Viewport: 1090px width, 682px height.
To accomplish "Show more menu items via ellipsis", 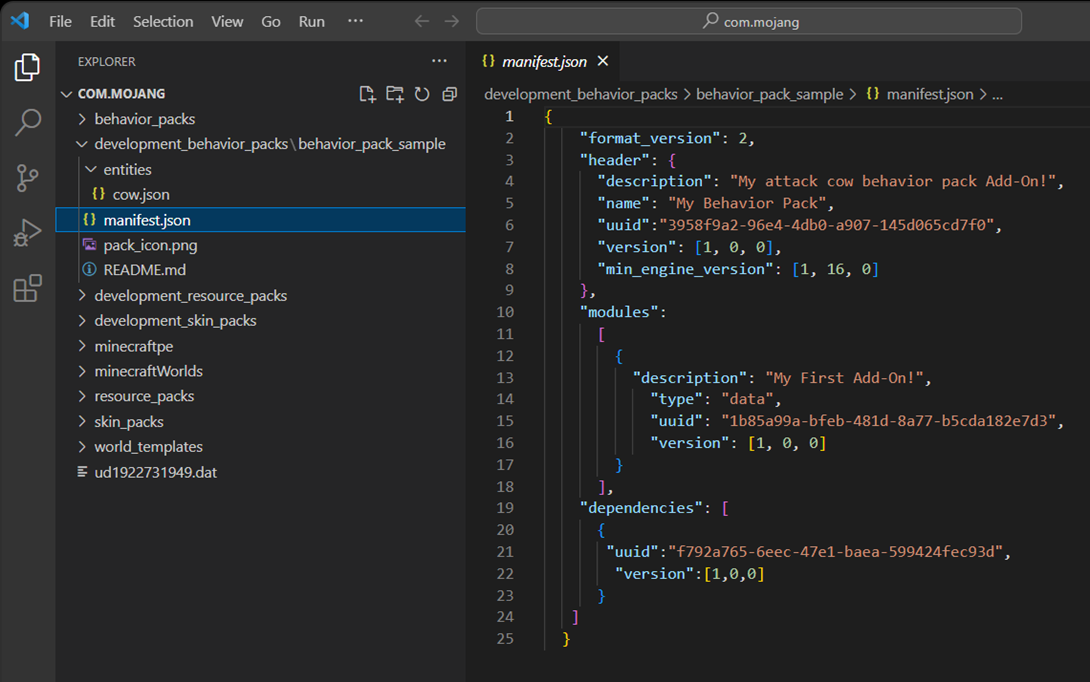I will pyautogui.click(x=355, y=21).
